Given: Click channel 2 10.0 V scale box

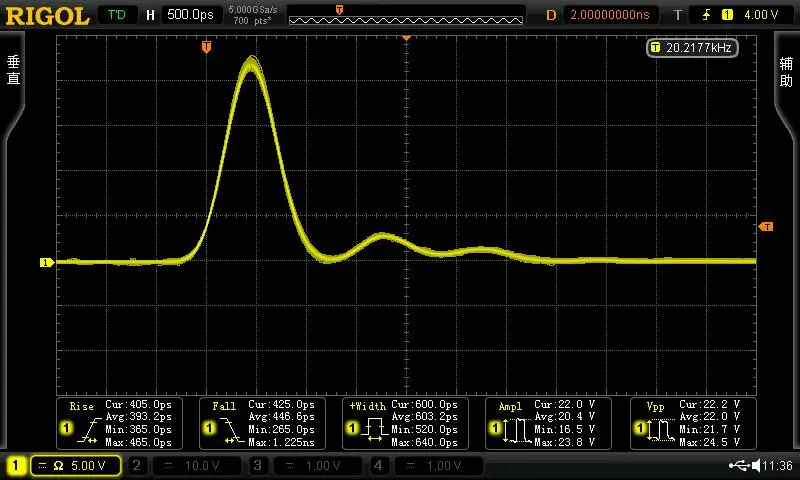Looking at the screenshot, I should pos(196,466).
